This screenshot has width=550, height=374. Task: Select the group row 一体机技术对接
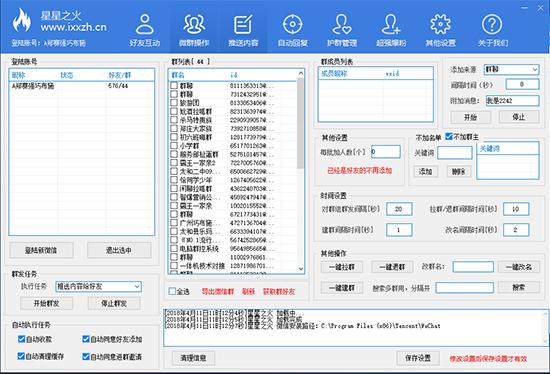click(233, 266)
